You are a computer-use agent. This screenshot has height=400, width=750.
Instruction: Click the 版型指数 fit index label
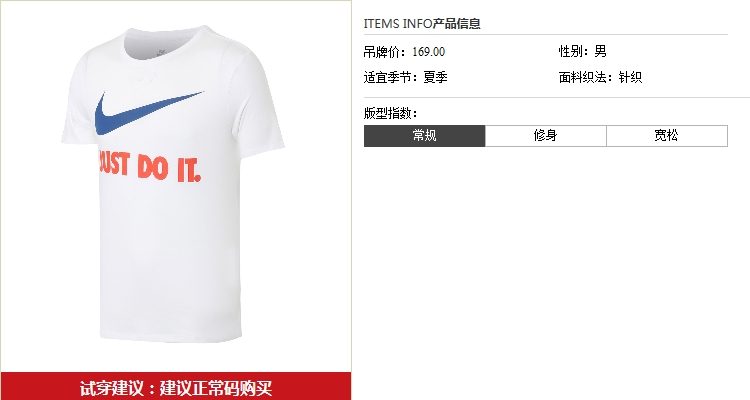tap(390, 113)
